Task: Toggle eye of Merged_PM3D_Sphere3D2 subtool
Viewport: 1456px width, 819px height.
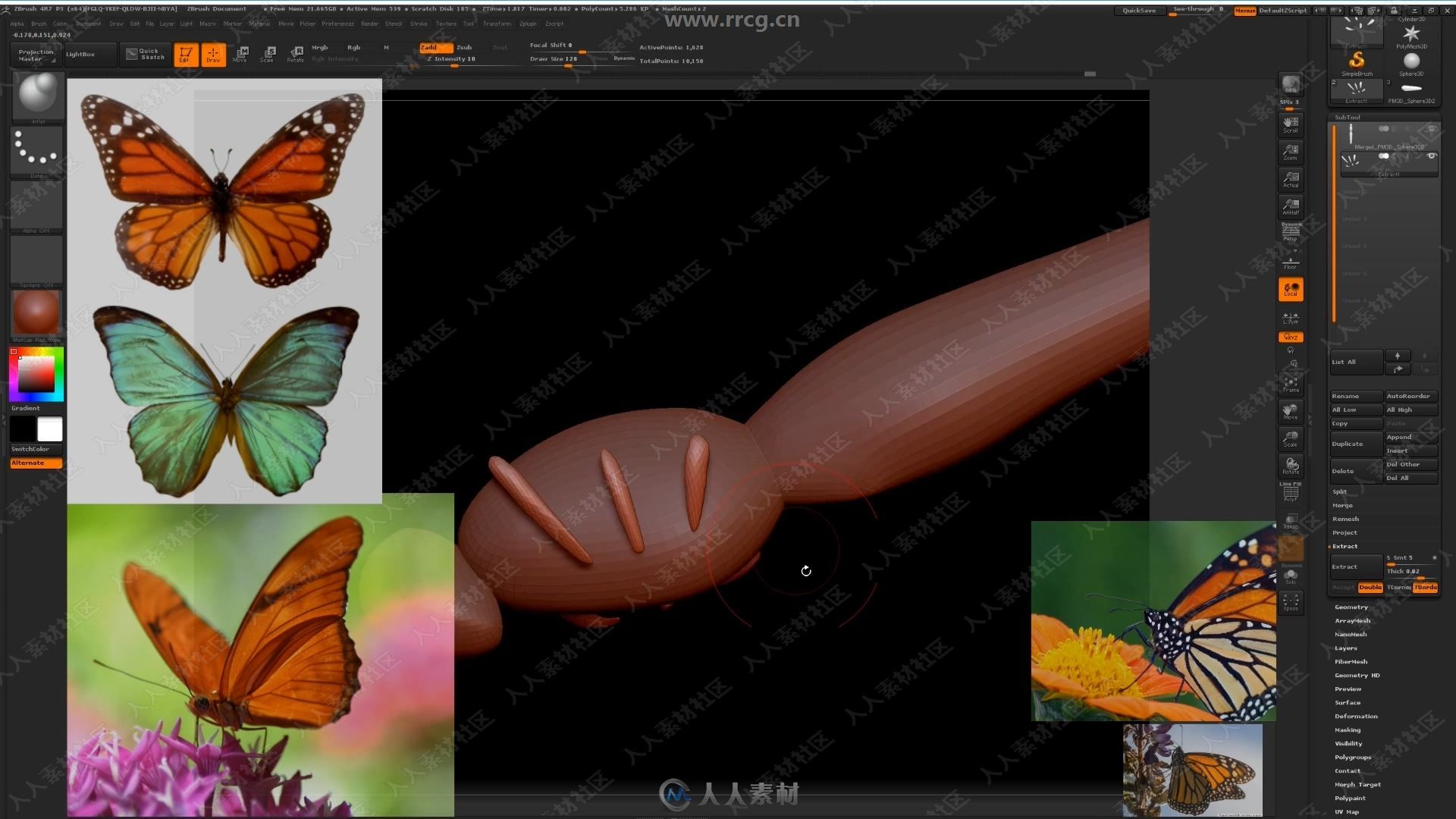Action: pyautogui.click(x=1431, y=128)
